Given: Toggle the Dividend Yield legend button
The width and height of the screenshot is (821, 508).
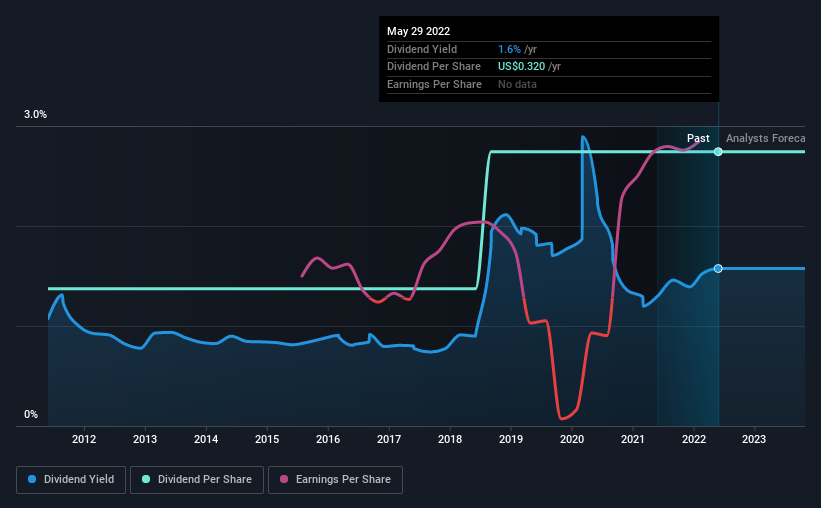Looking at the screenshot, I should [71, 480].
